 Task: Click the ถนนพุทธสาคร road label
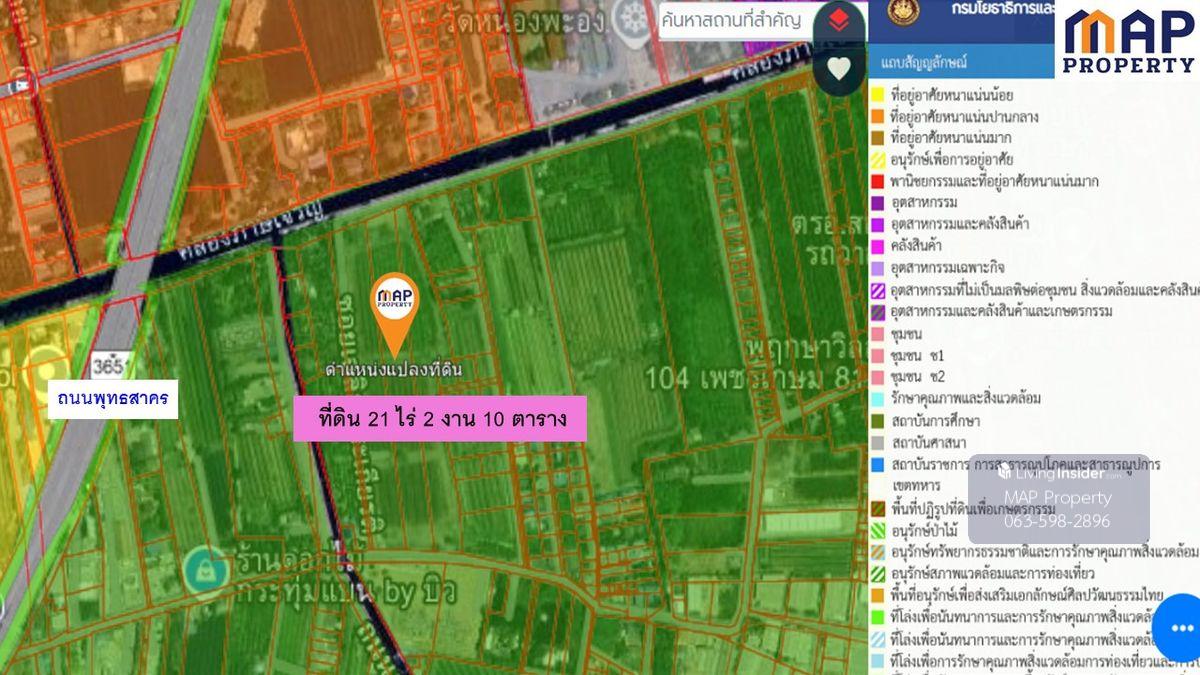pos(112,399)
